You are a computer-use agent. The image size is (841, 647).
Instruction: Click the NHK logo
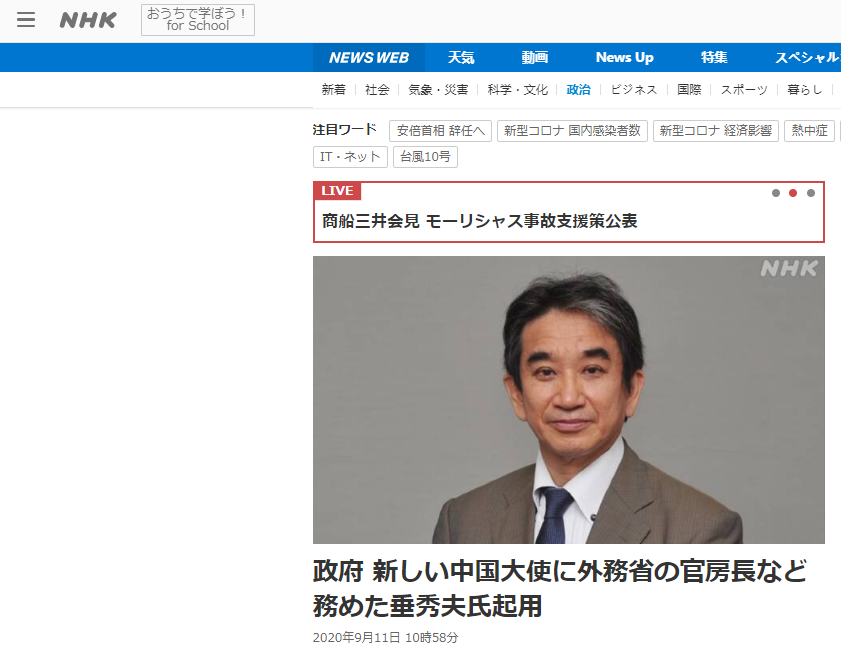coord(88,20)
